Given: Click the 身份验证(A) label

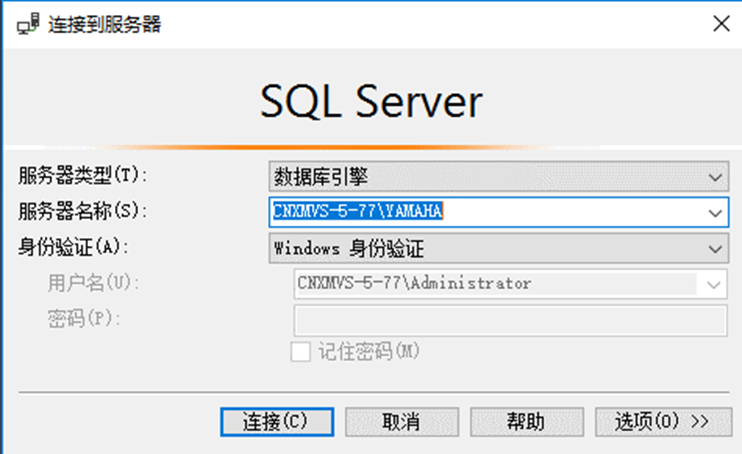Looking at the screenshot, I should pyautogui.click(x=76, y=246).
